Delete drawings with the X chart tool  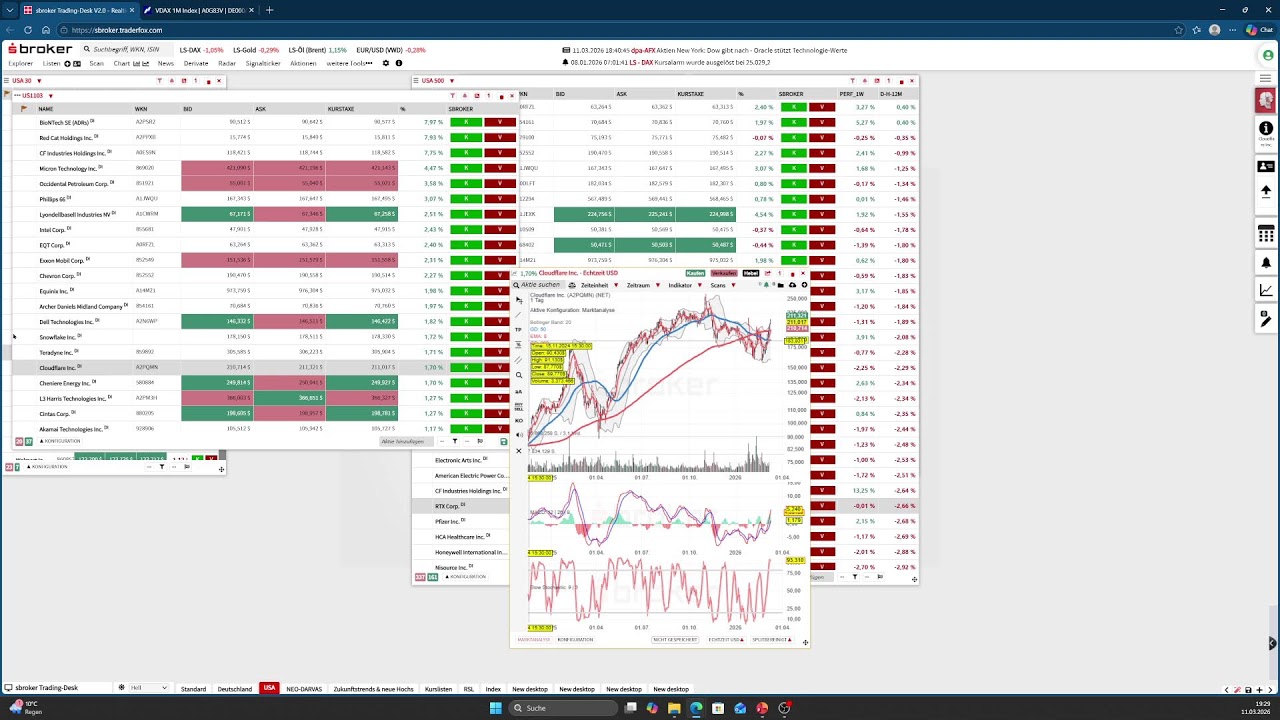[x=518, y=451]
